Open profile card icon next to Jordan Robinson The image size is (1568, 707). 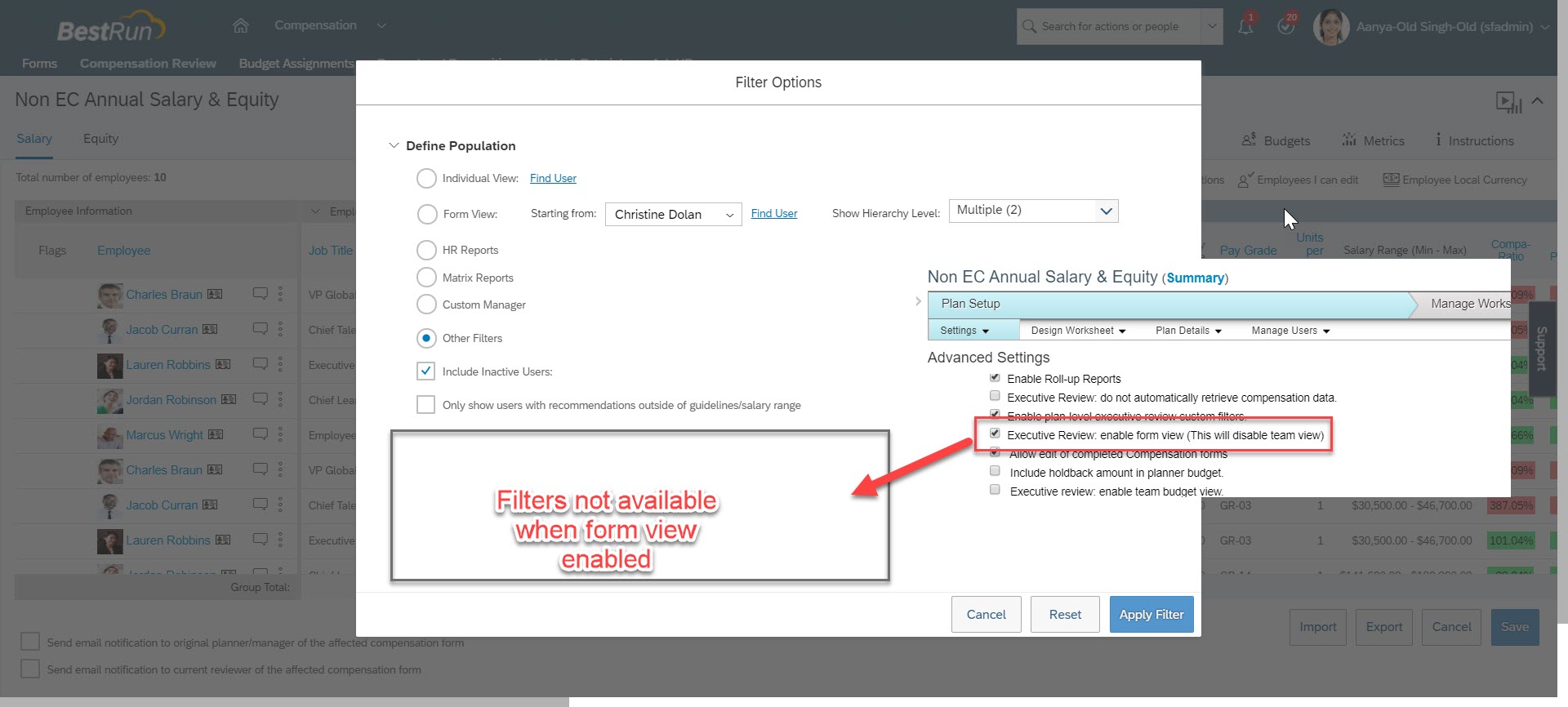[x=229, y=399]
